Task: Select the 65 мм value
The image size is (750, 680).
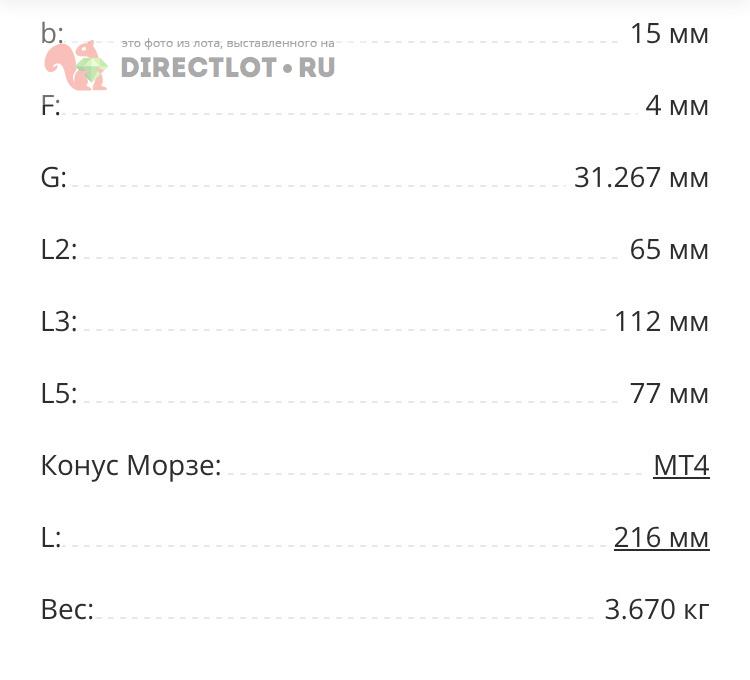Action: [669, 249]
